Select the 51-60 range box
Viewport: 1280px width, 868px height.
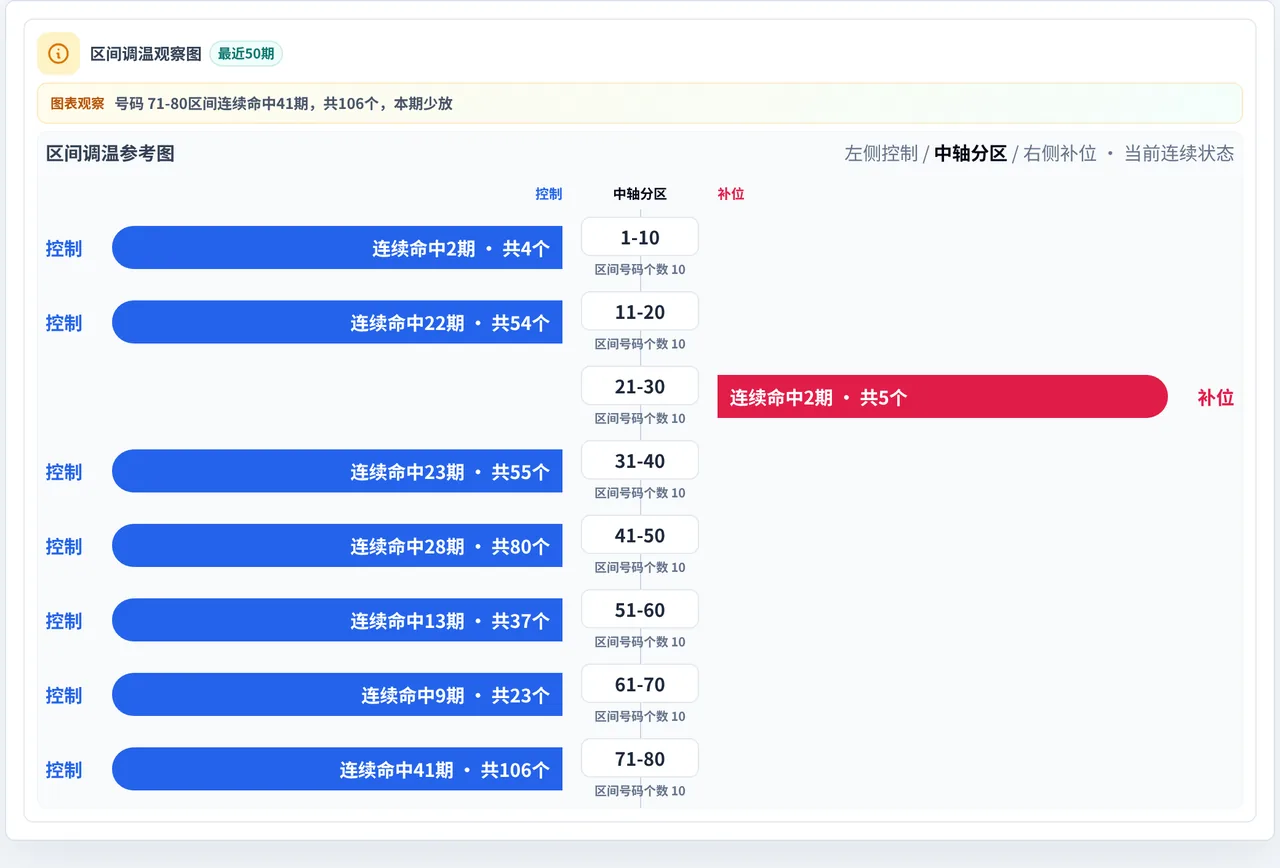tap(640, 610)
